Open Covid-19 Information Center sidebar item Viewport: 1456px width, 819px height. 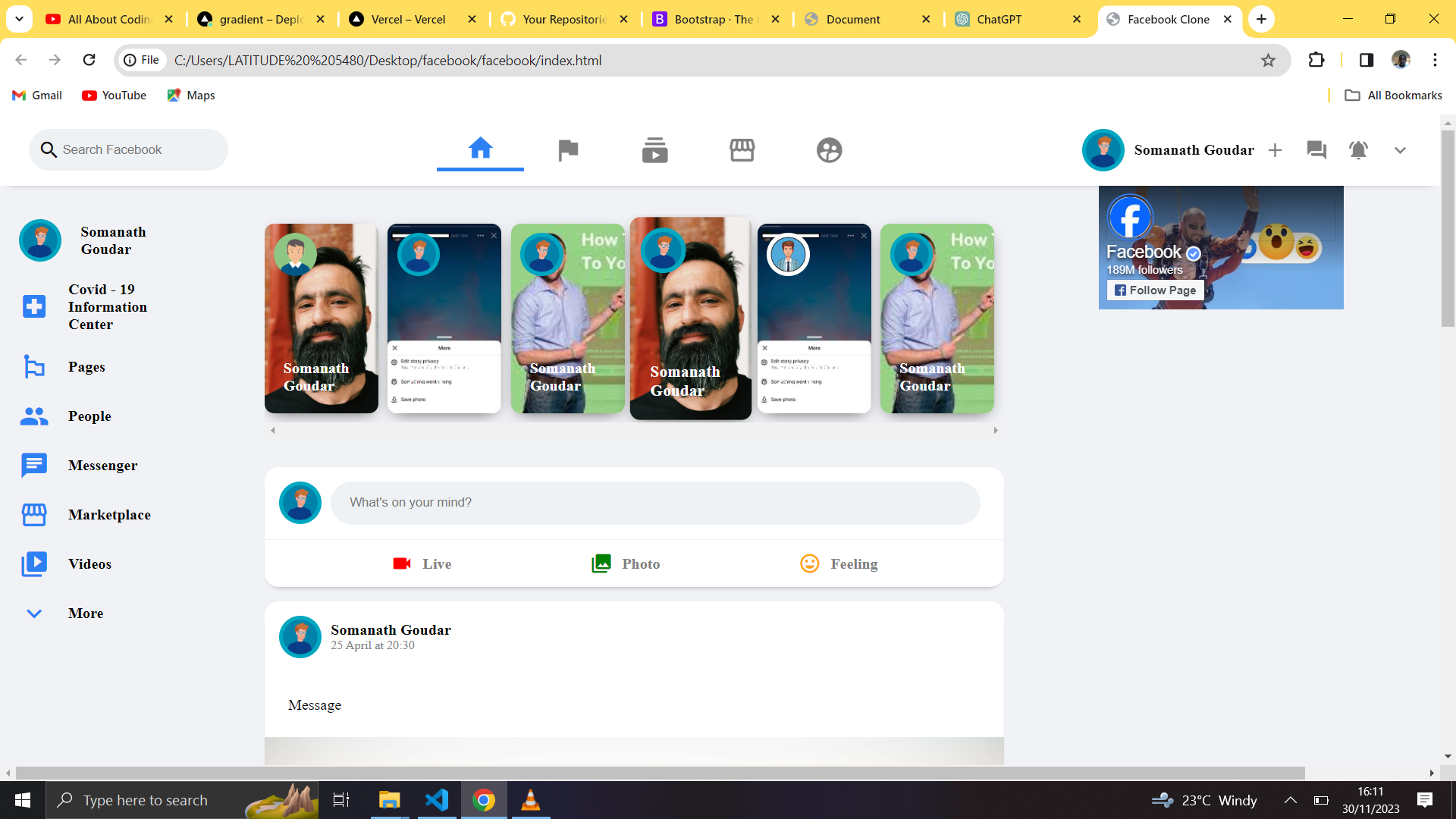[106, 307]
